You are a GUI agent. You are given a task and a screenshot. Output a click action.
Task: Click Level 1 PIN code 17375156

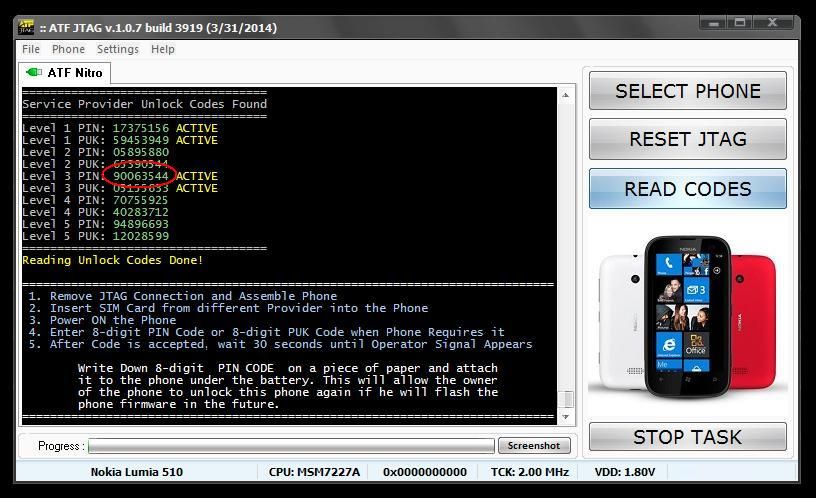[x=141, y=128]
